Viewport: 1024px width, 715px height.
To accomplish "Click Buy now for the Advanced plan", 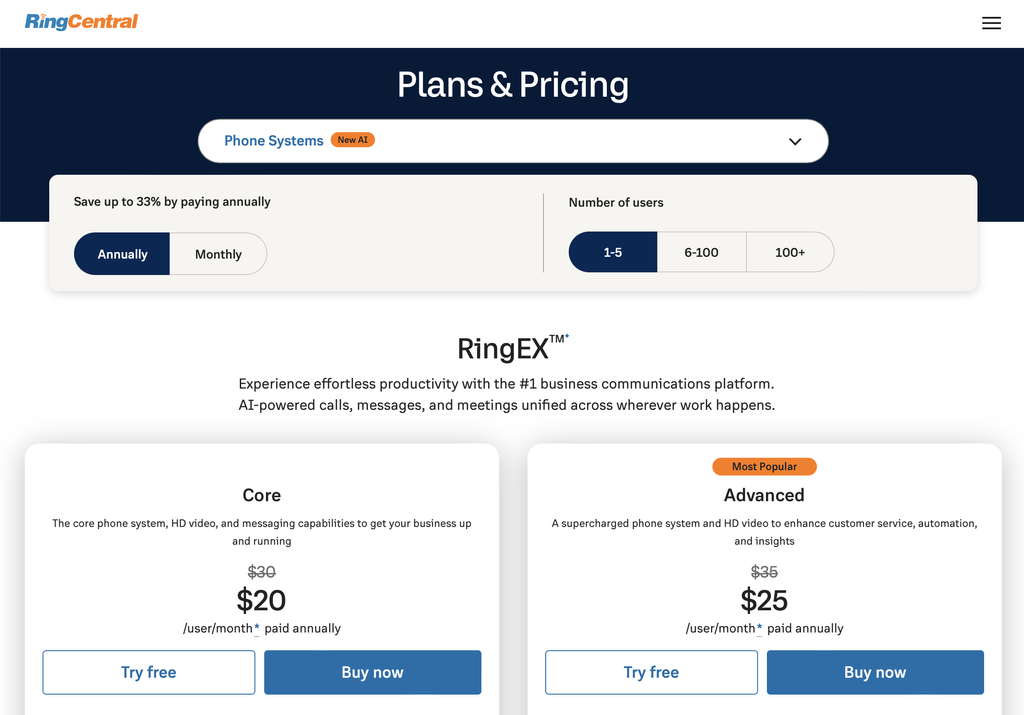I will 875,672.
